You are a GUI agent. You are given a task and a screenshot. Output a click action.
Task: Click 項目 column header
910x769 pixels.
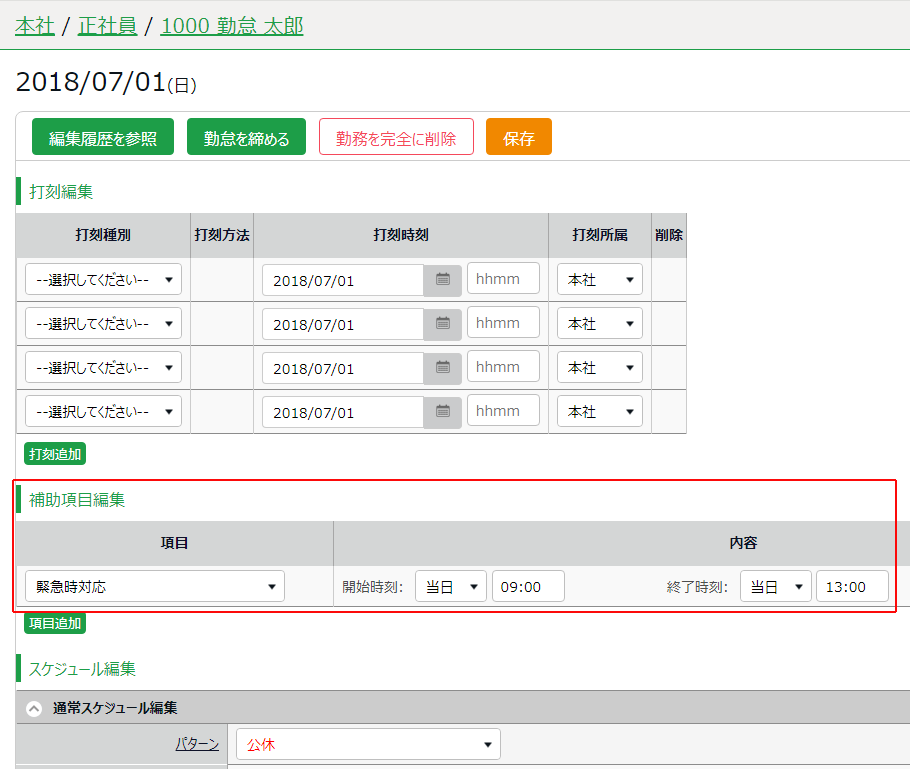[x=175, y=543]
